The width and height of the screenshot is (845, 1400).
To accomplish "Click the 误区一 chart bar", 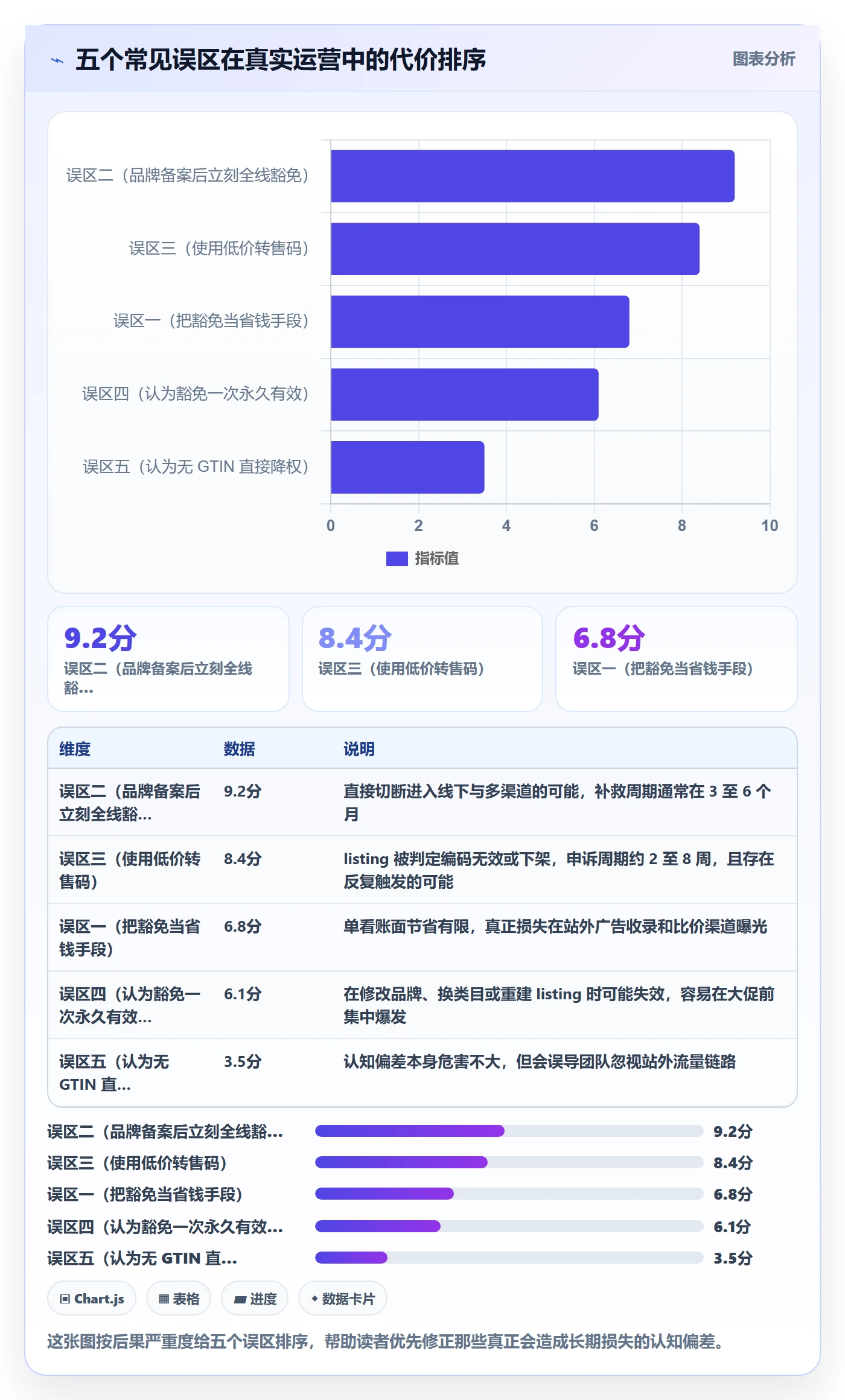I will tap(480, 322).
